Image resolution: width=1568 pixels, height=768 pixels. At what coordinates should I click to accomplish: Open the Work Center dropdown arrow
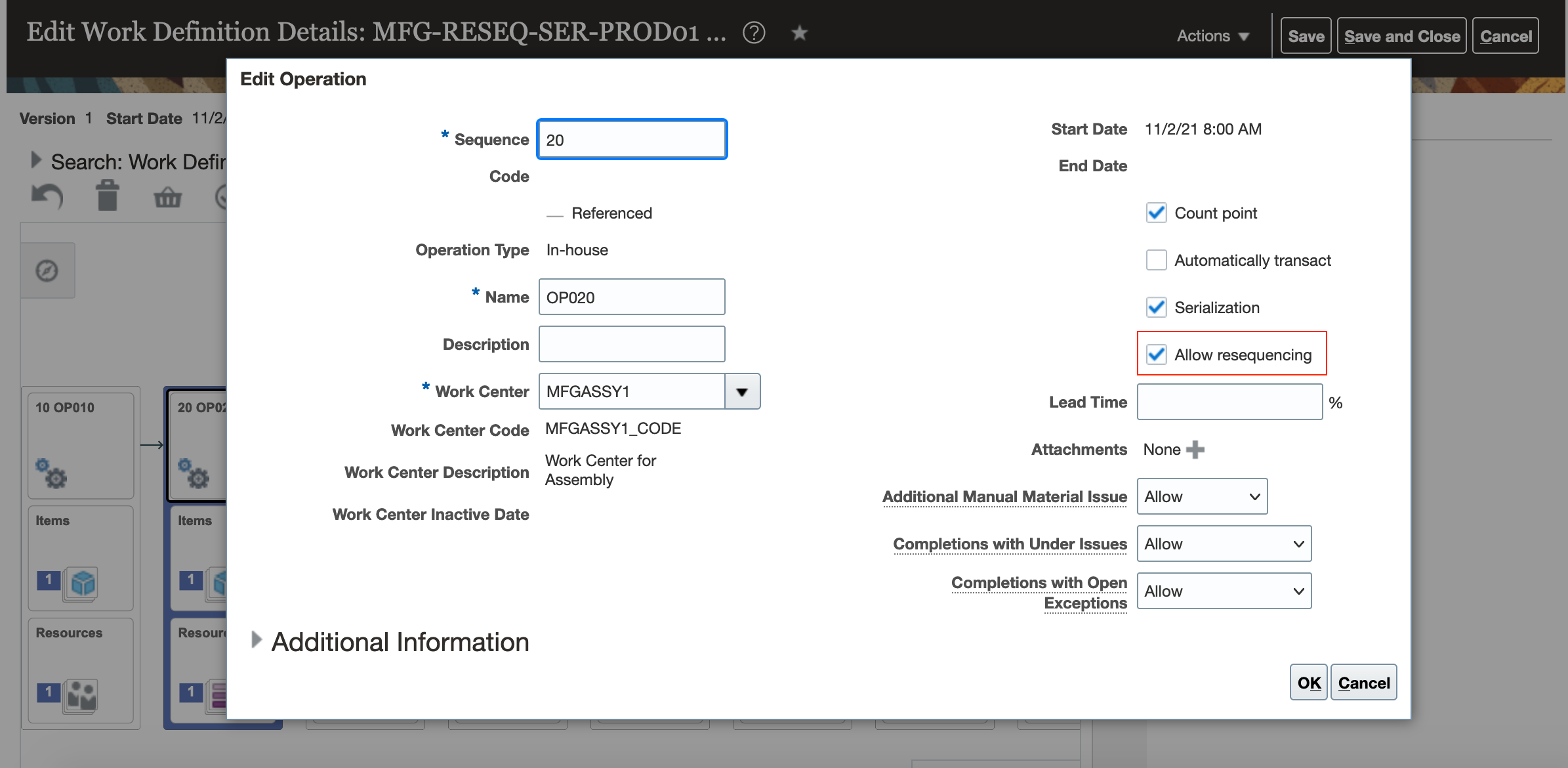coord(742,392)
